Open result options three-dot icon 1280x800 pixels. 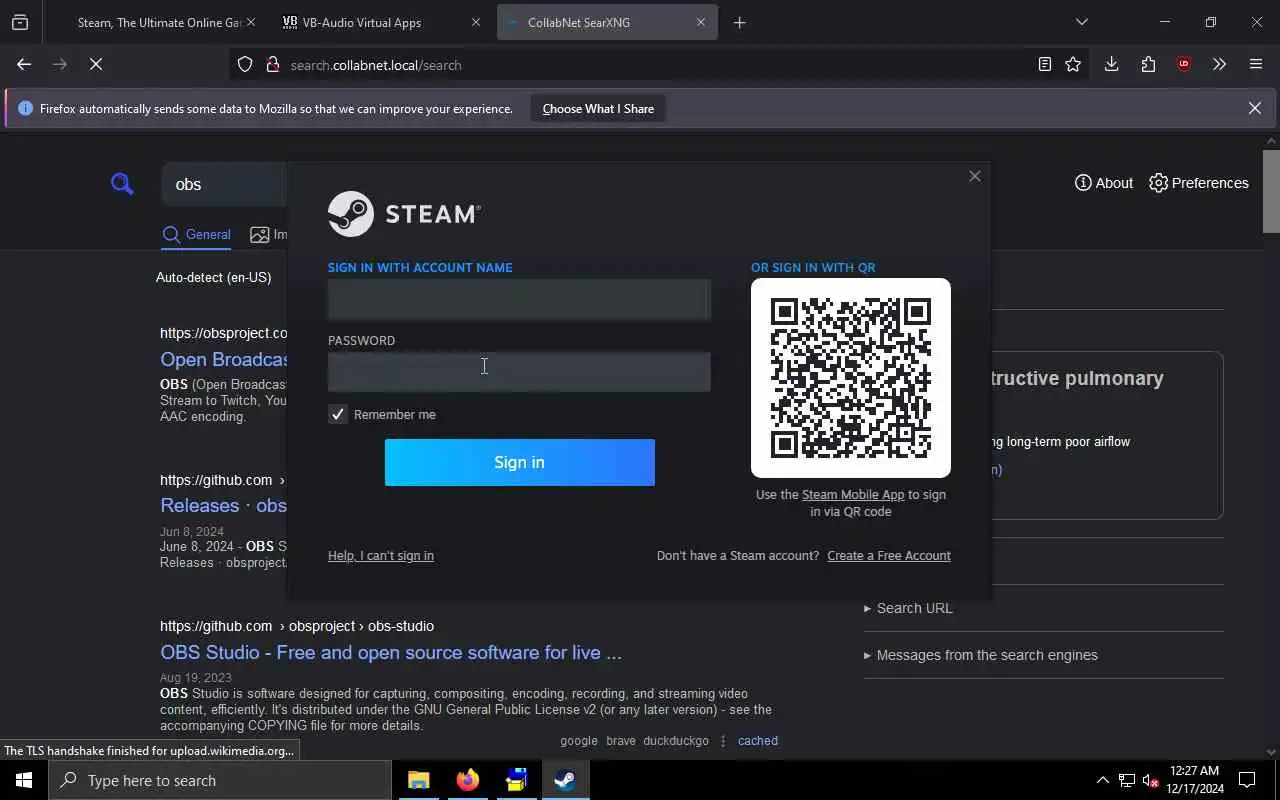(723, 741)
